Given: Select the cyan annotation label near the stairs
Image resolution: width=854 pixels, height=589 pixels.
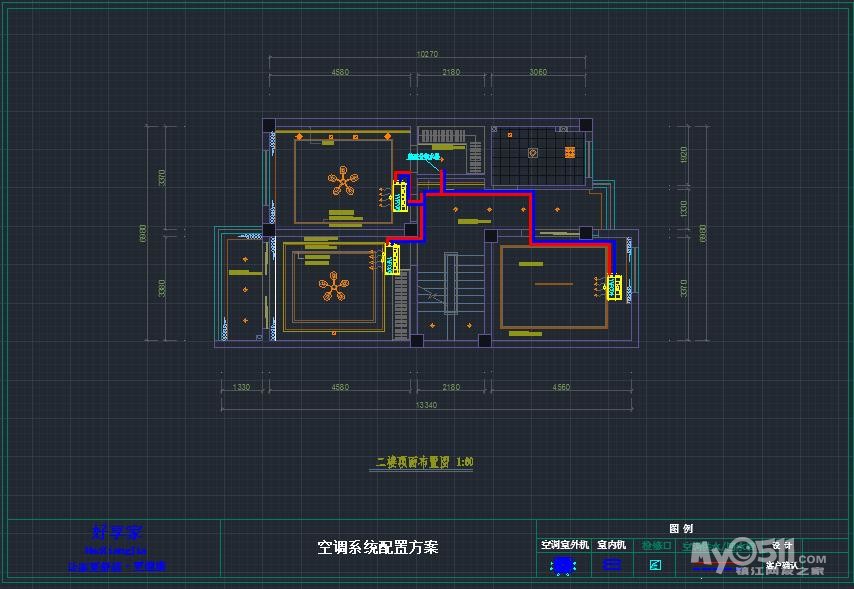Looking at the screenshot, I should [x=424, y=157].
